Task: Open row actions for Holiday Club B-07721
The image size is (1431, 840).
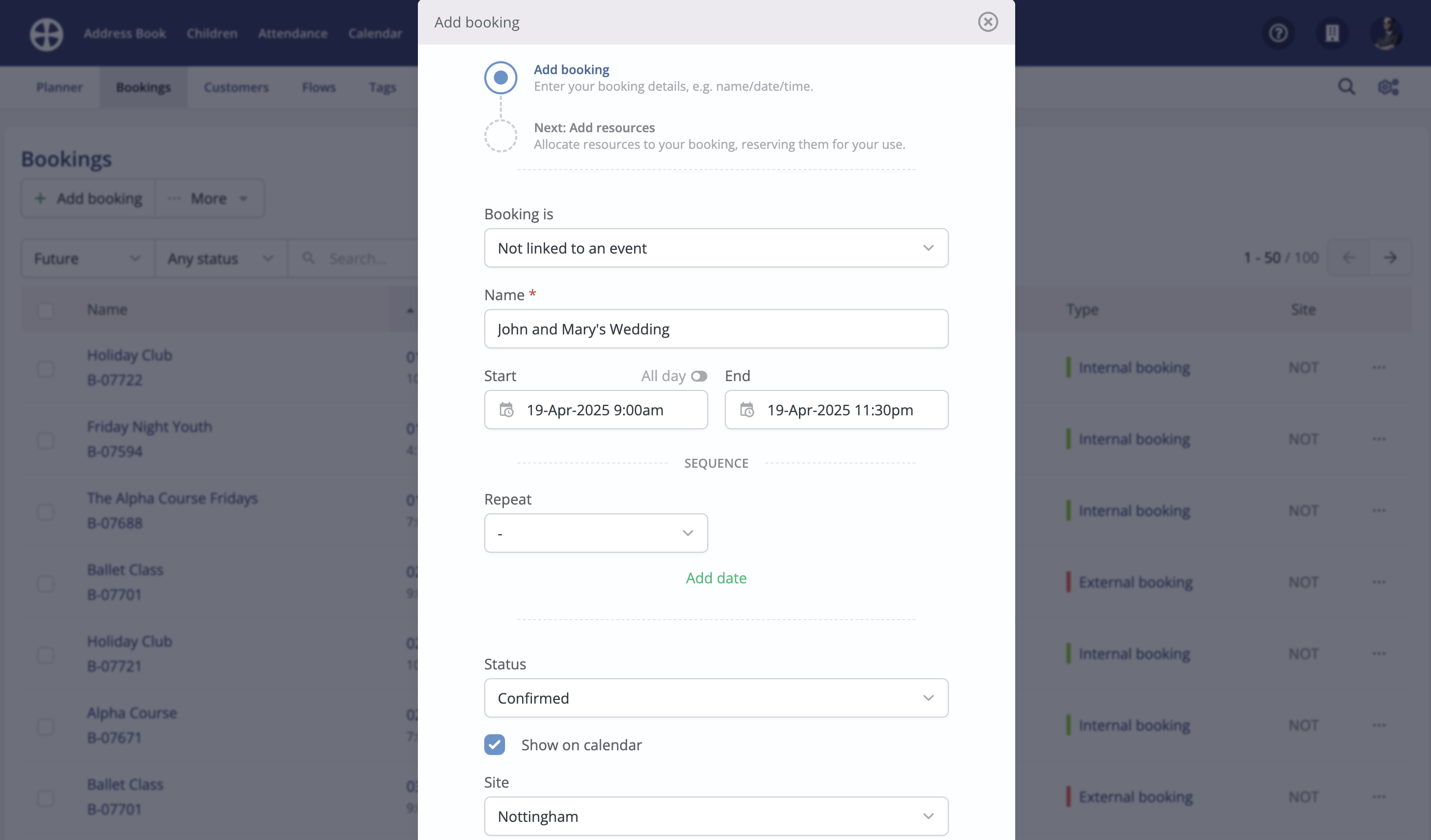Action: 1379,654
